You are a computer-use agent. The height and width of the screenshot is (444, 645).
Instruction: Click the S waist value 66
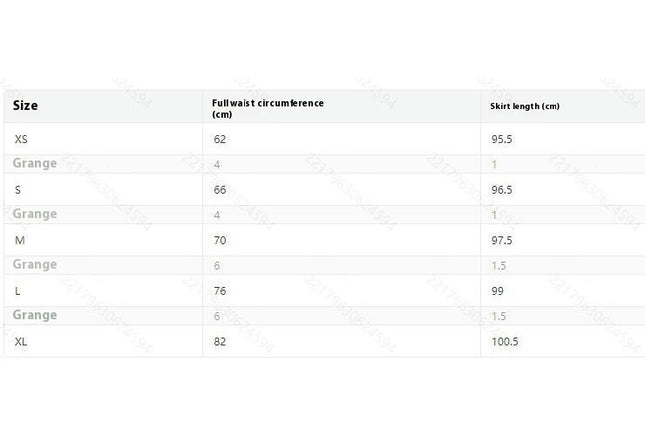[x=220, y=190]
